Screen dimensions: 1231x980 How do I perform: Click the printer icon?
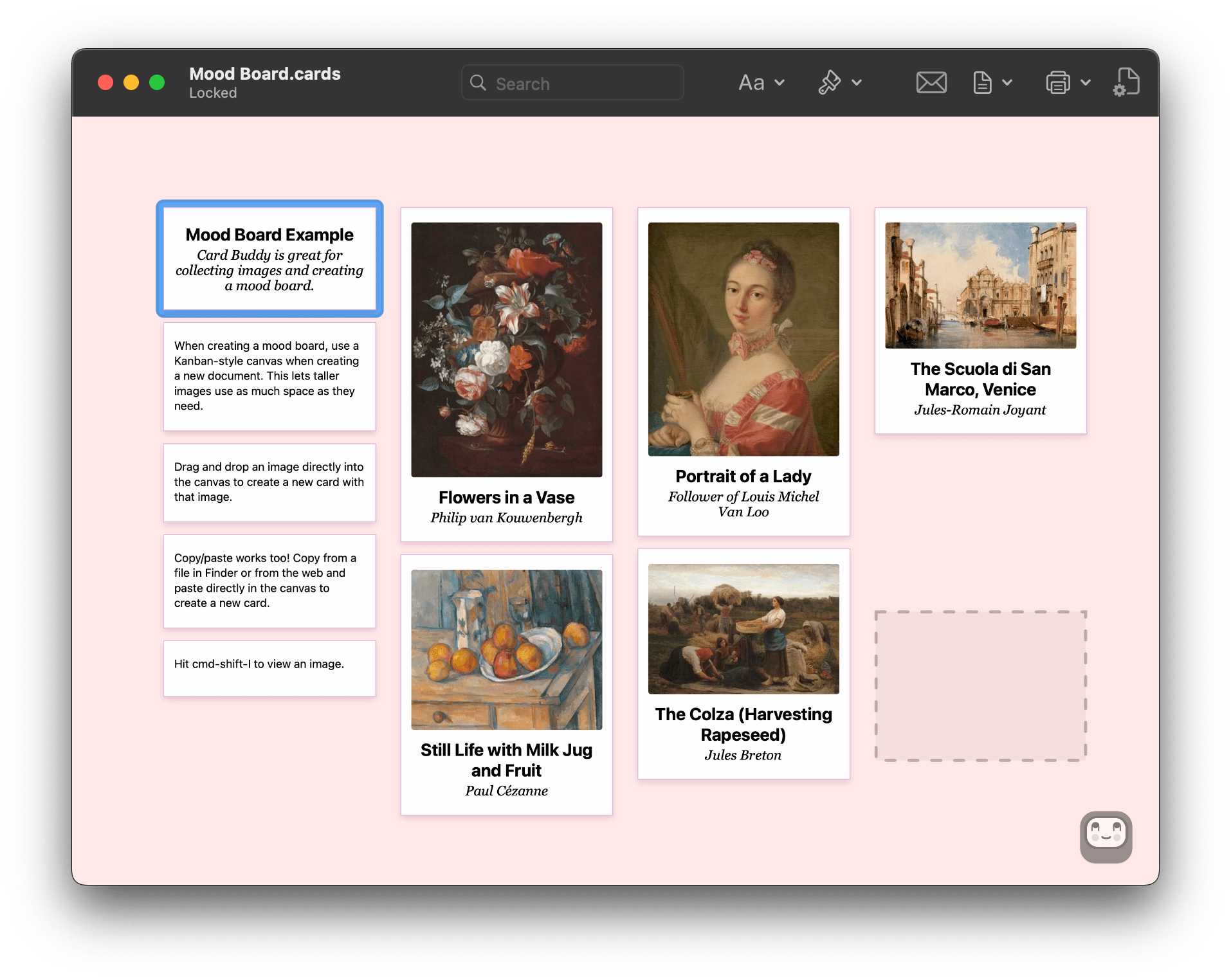pyautogui.click(x=1058, y=83)
